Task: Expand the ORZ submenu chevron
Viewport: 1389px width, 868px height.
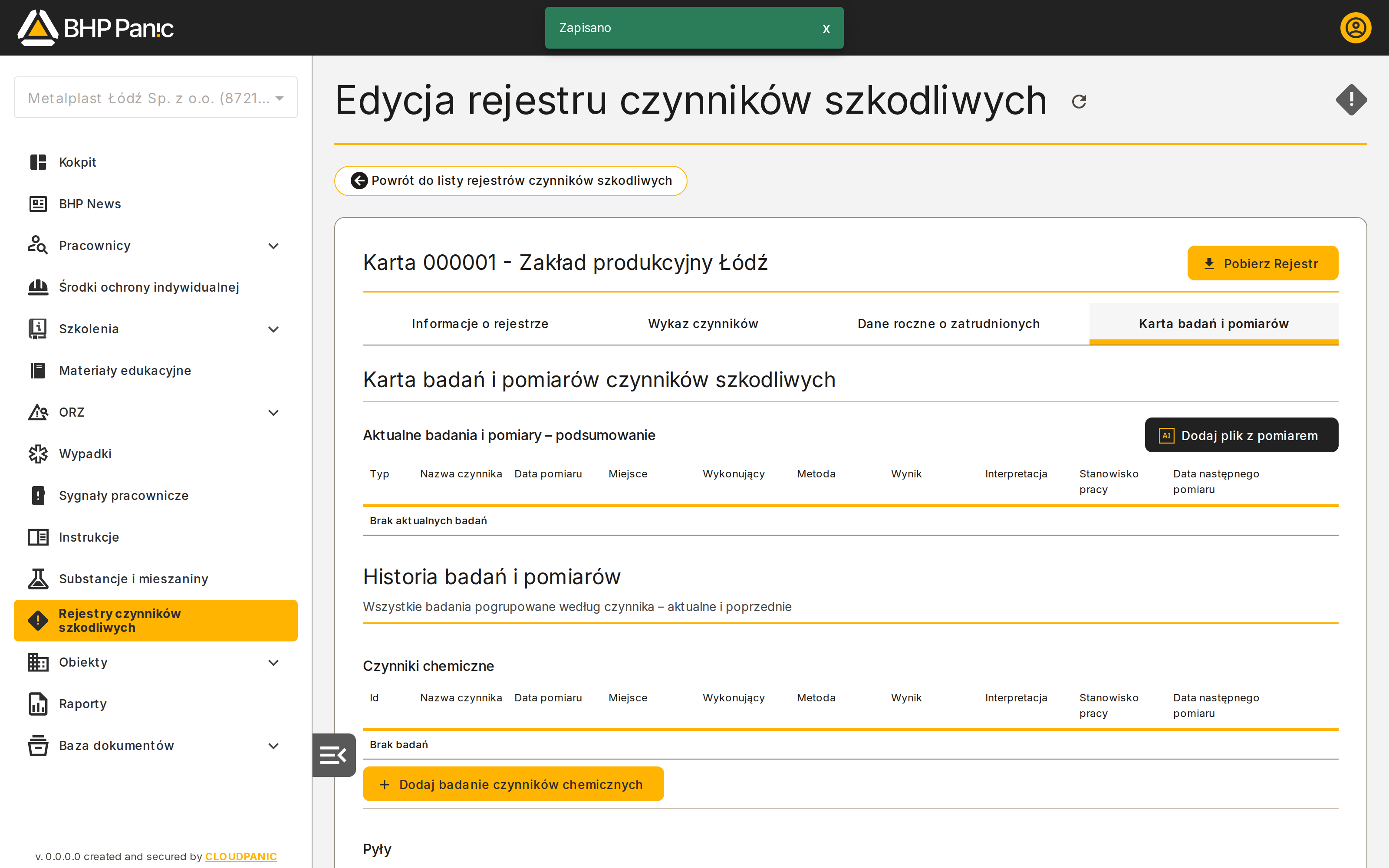Action: coord(274,413)
